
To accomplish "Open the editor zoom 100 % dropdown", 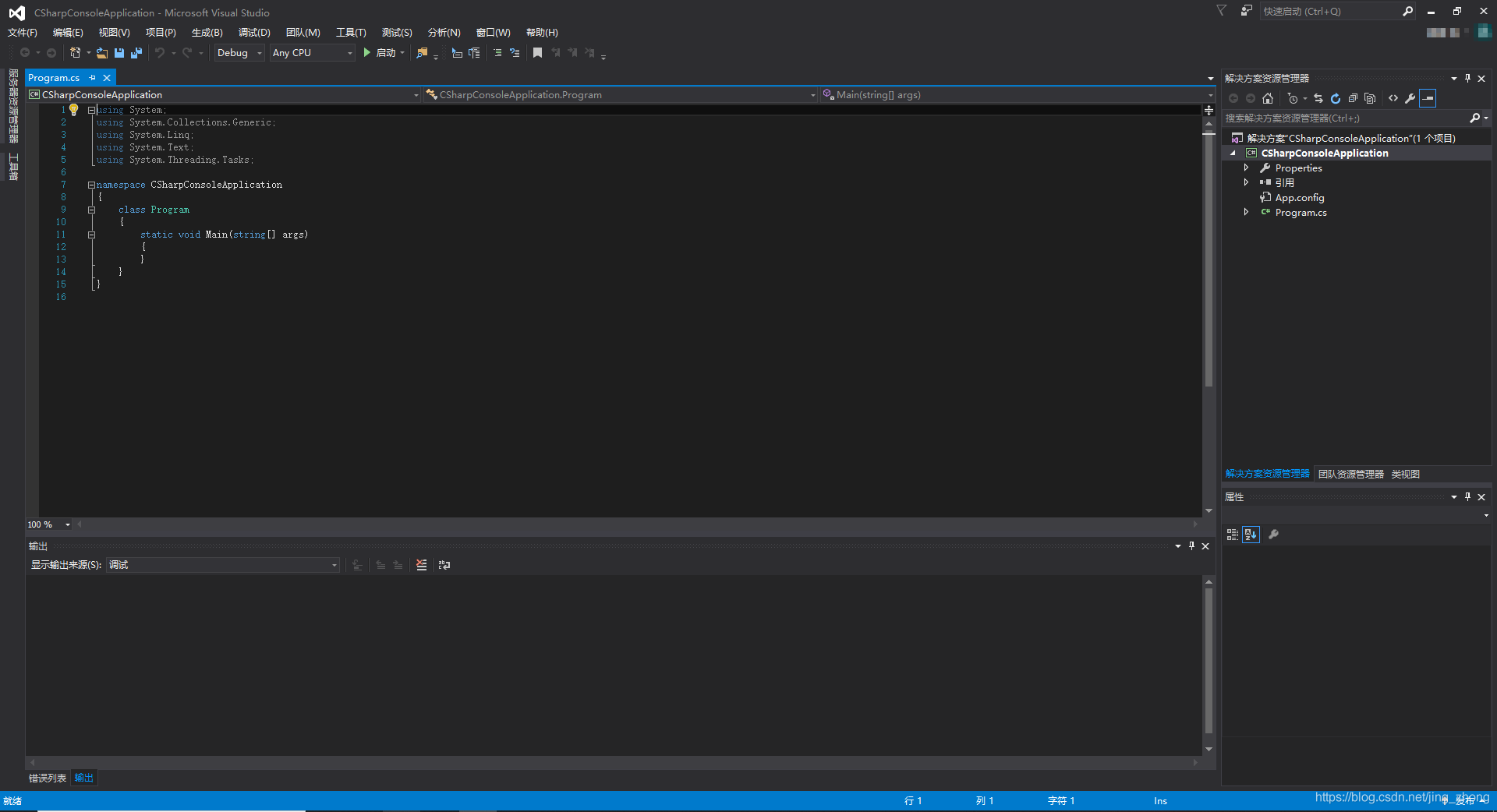I will [x=49, y=524].
